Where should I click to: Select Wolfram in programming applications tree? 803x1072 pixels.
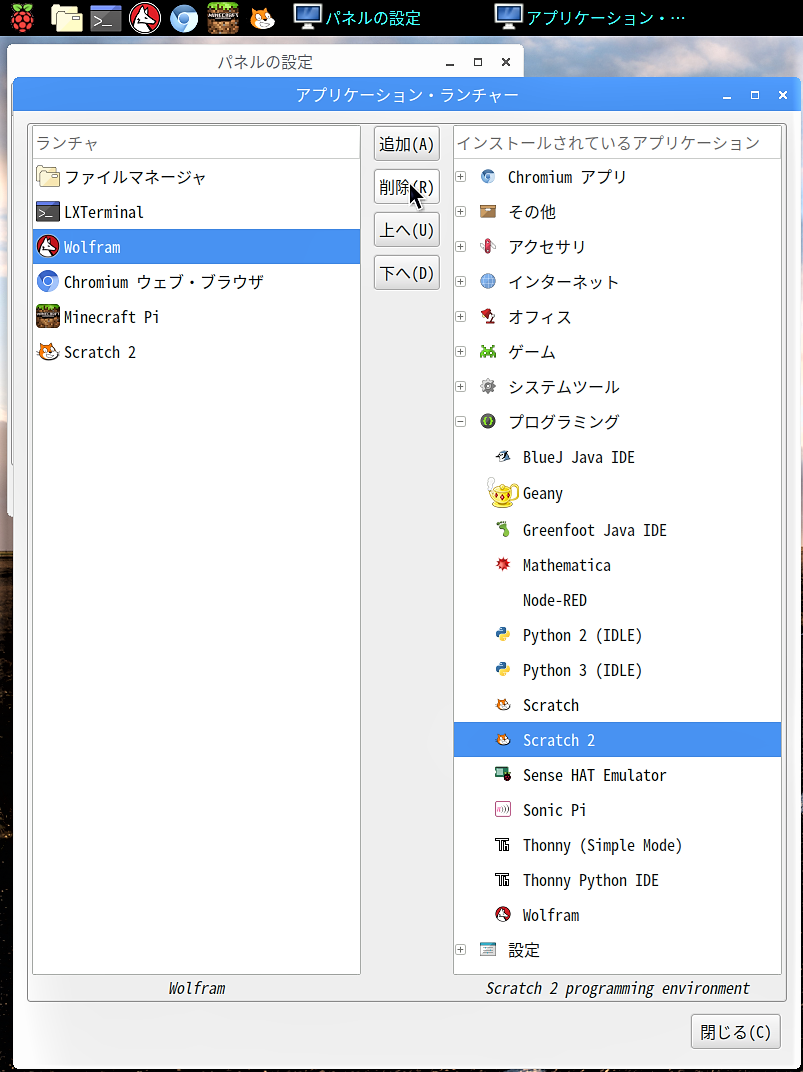pos(617,915)
